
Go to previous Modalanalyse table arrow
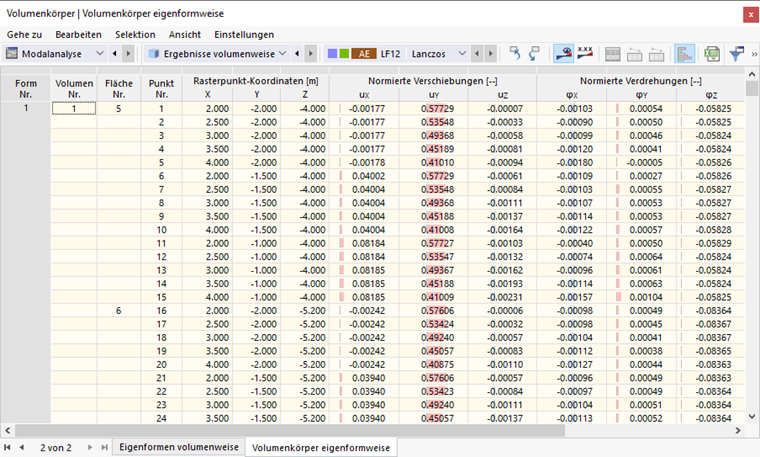(115, 53)
